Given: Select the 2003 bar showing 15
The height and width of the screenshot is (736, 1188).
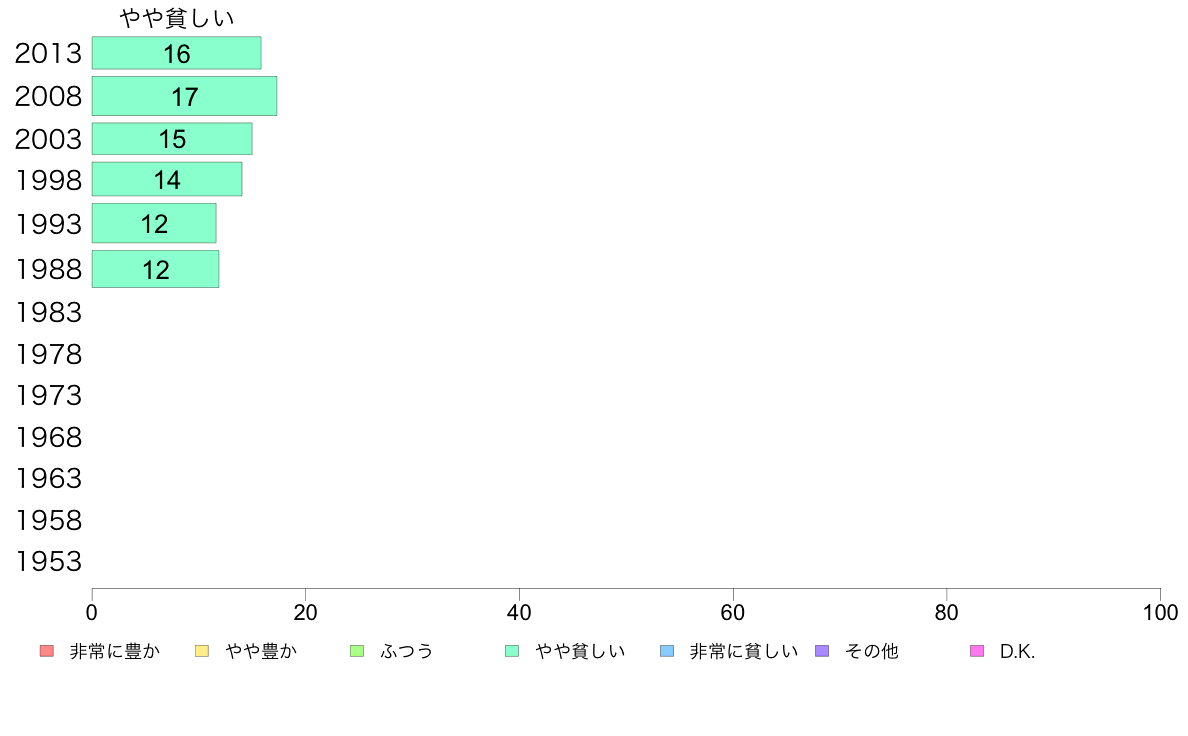Looking at the screenshot, I should [x=172, y=139].
